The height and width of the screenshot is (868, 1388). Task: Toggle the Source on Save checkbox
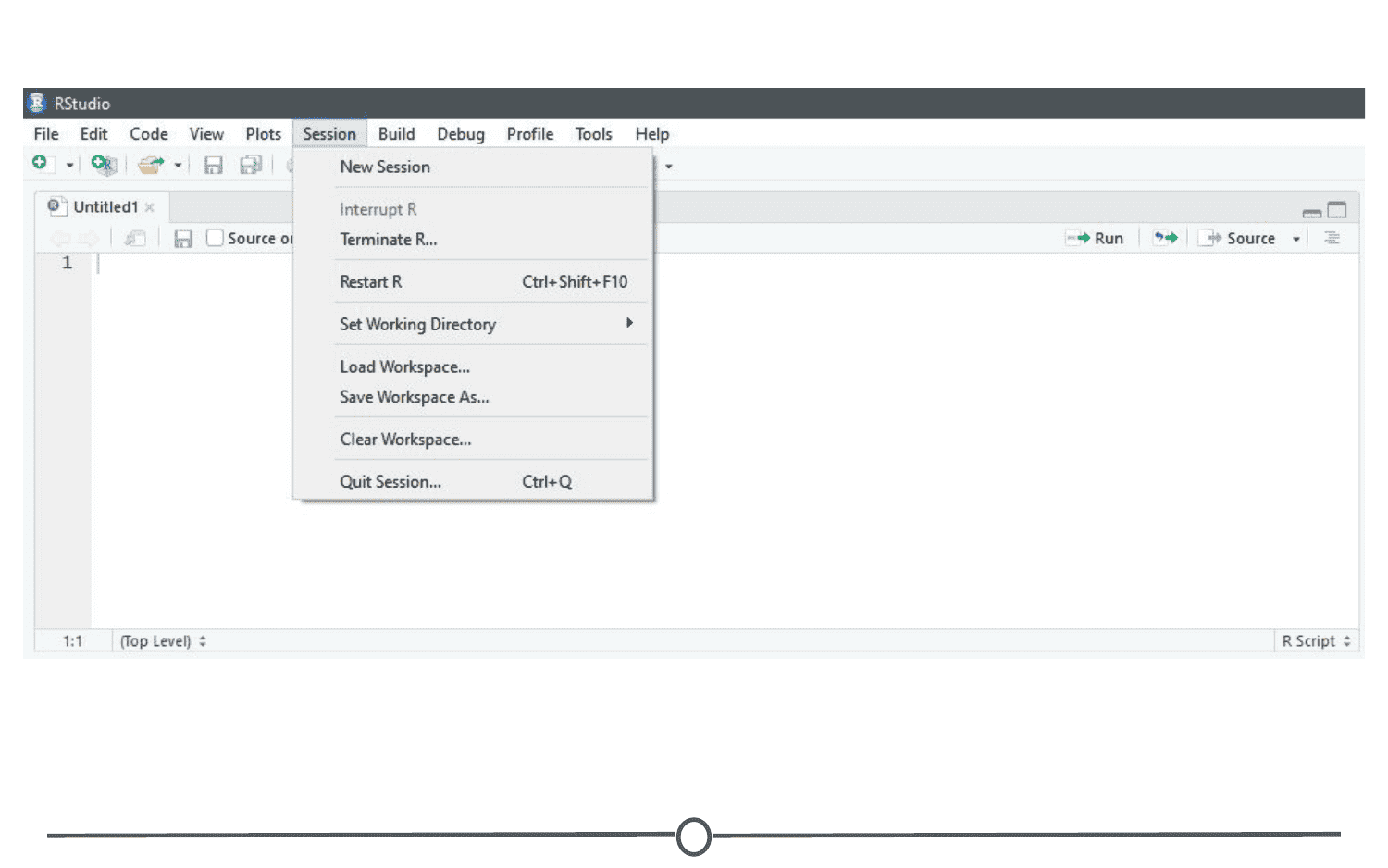(215, 238)
